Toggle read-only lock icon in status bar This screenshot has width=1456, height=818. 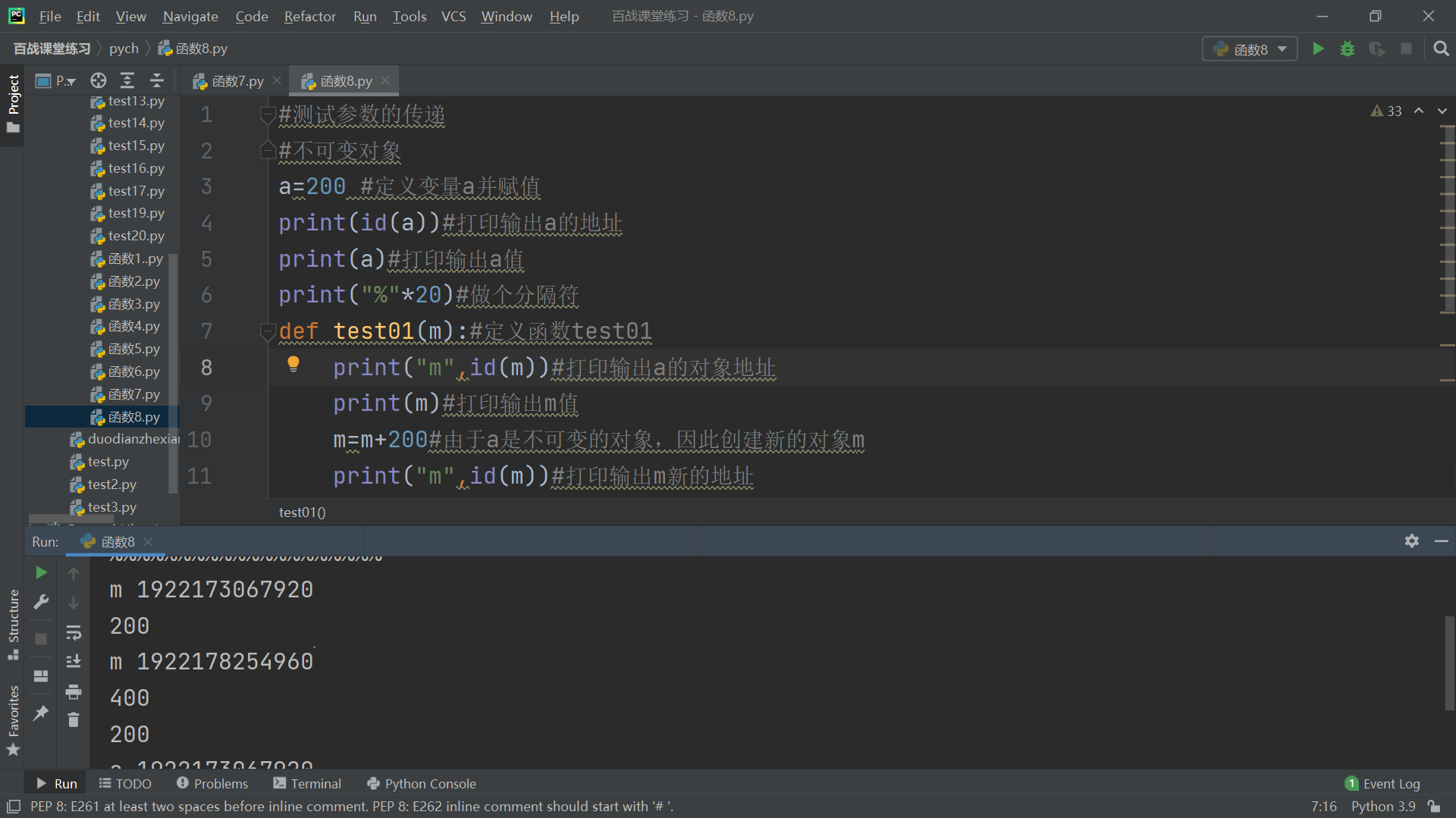pos(1434,806)
